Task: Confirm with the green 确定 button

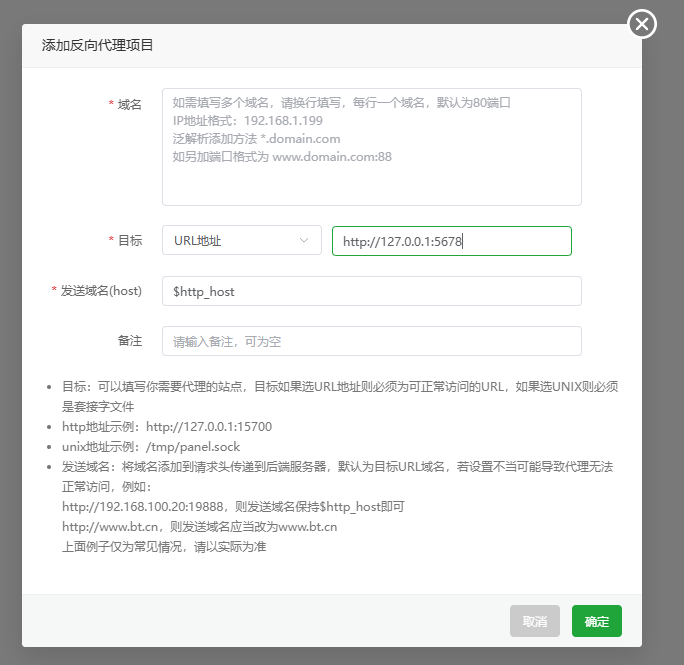Action: pos(596,621)
